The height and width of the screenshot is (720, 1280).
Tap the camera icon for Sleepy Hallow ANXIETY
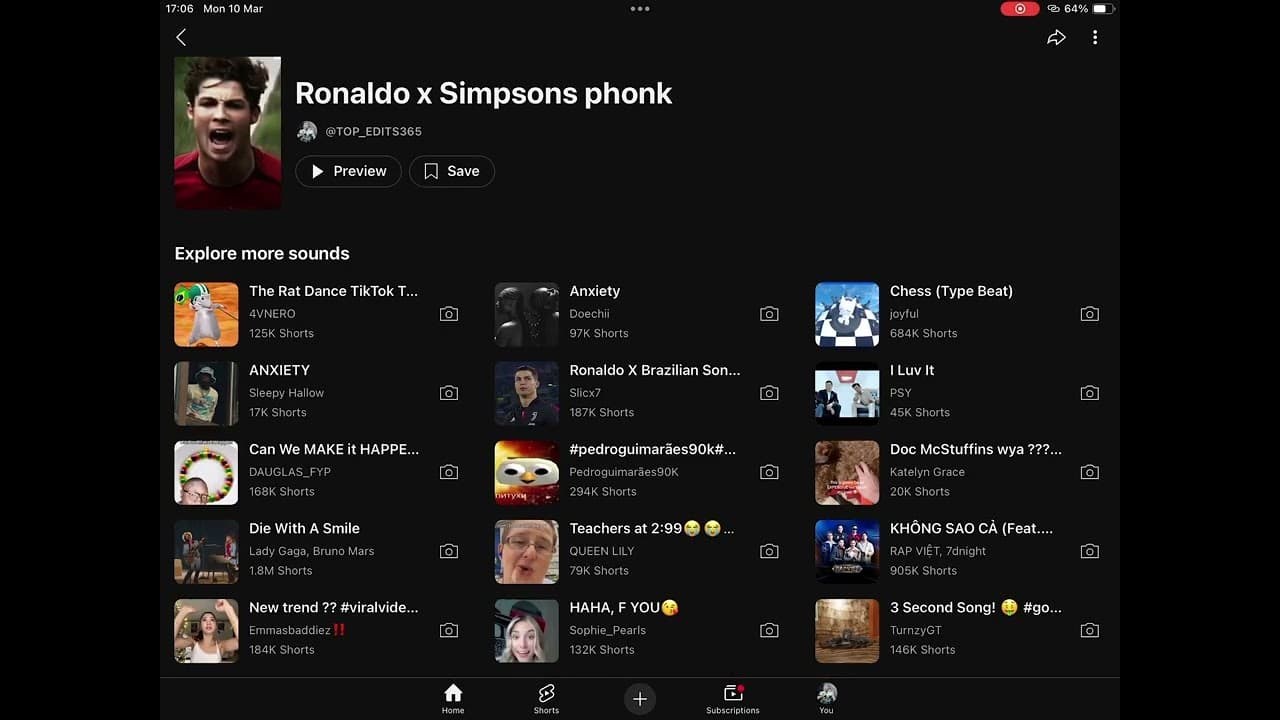pyautogui.click(x=449, y=393)
